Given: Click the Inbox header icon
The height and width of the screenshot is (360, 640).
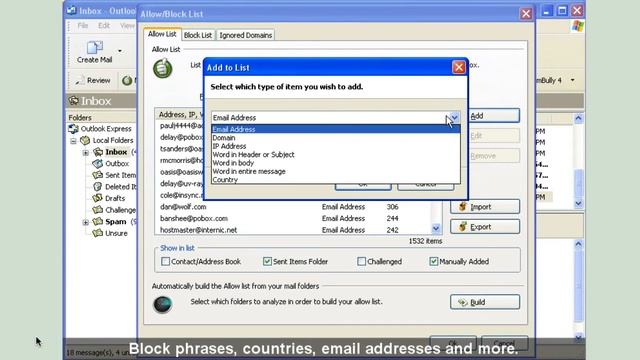Looking at the screenshot, I should pyautogui.click(x=73, y=100).
